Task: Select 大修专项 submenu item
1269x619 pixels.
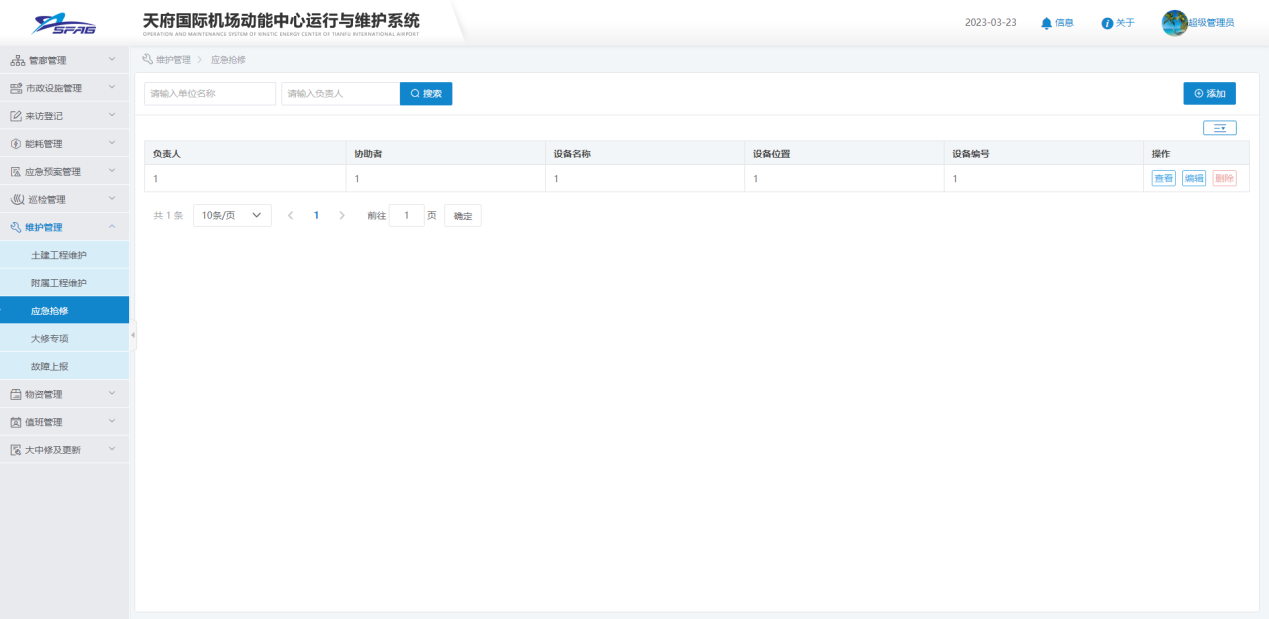Action: 50,339
